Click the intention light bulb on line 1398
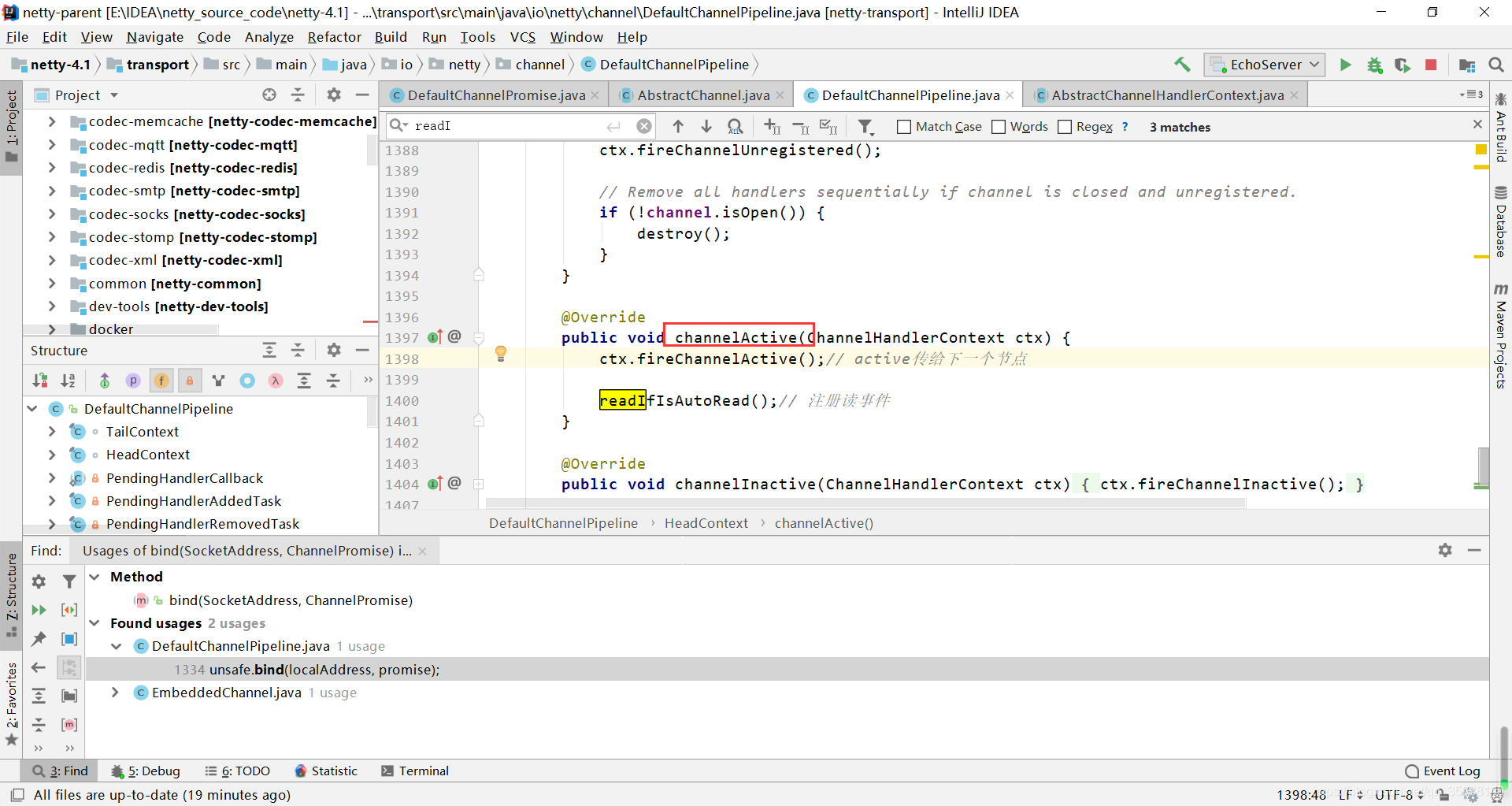Viewport: 1512px width, 806px height. (x=500, y=354)
